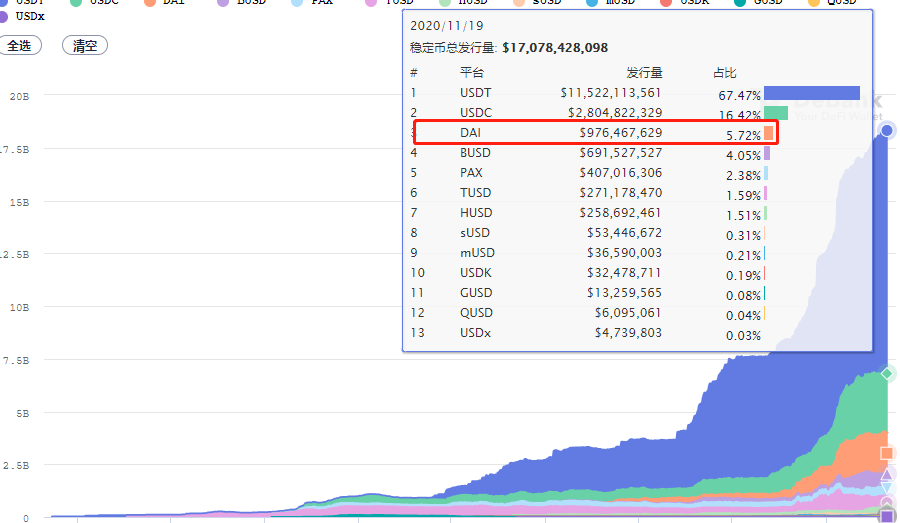Click the purple USDx square data marker
This screenshot has height=523, width=900.
(x=887, y=516)
